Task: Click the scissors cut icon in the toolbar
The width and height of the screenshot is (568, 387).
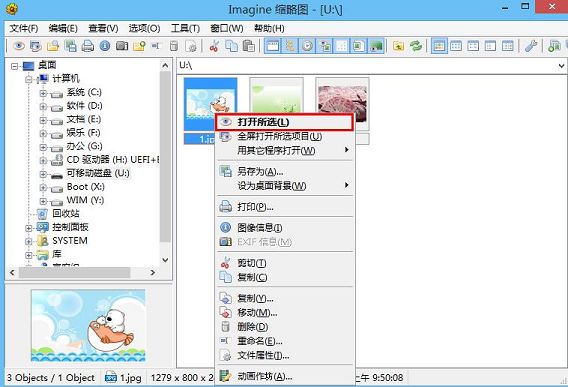Action: (x=214, y=46)
